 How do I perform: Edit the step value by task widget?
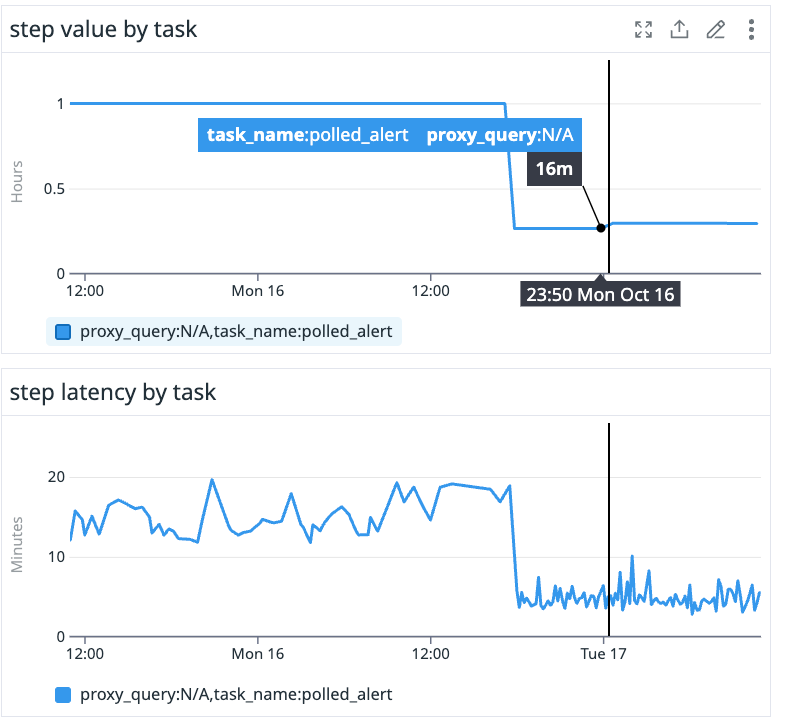pos(716,30)
